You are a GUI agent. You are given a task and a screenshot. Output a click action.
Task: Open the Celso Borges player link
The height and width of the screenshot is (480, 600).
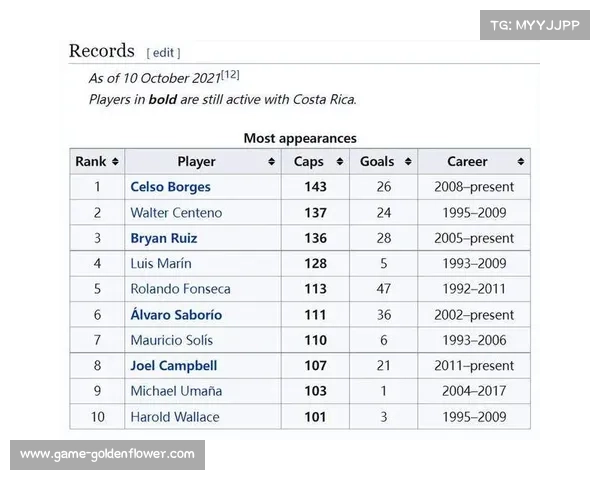click(x=170, y=187)
